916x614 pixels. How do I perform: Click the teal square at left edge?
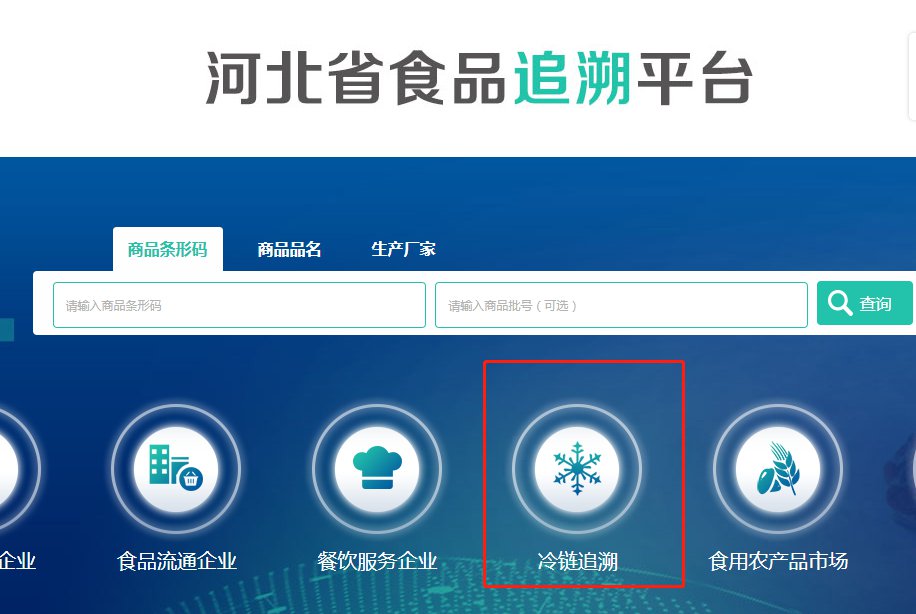coord(7,329)
